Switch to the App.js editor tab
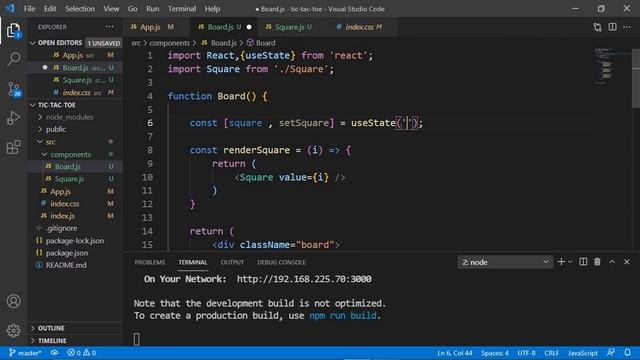Viewport: 640px width, 360px height. (156, 27)
